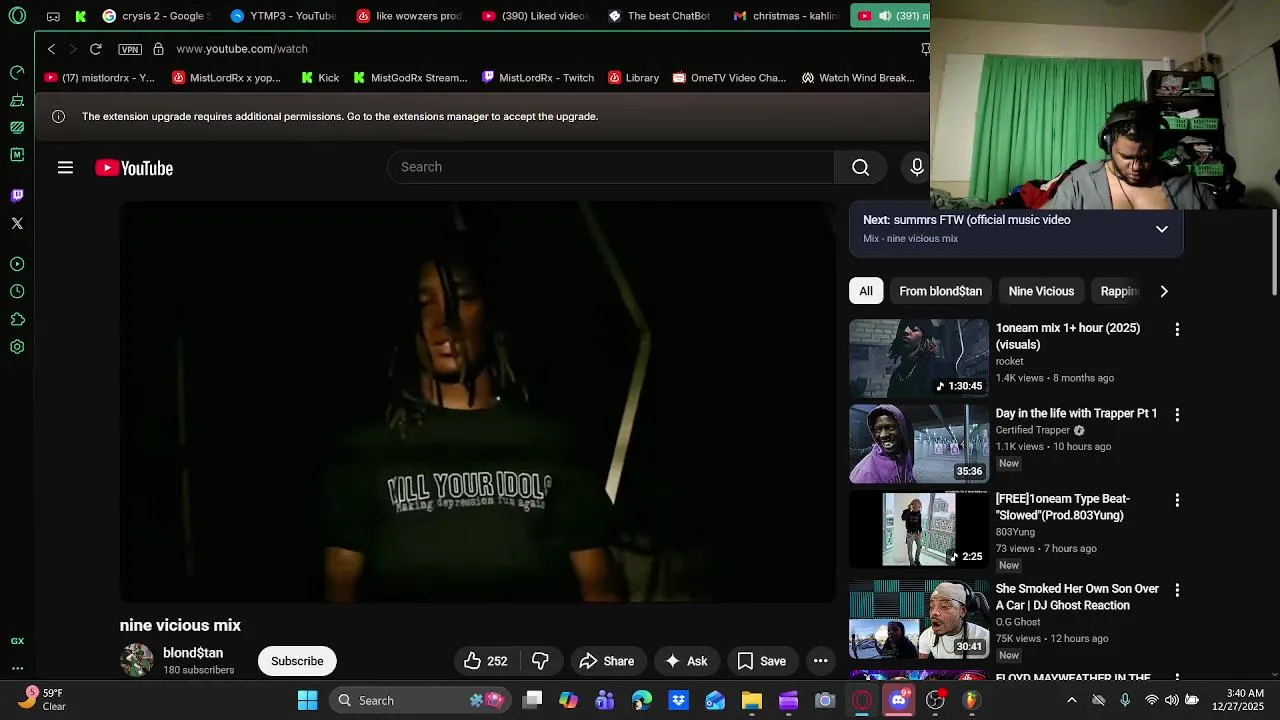Open MistLordRx - Twitch bookmark
1280x720 pixels.
(538, 78)
